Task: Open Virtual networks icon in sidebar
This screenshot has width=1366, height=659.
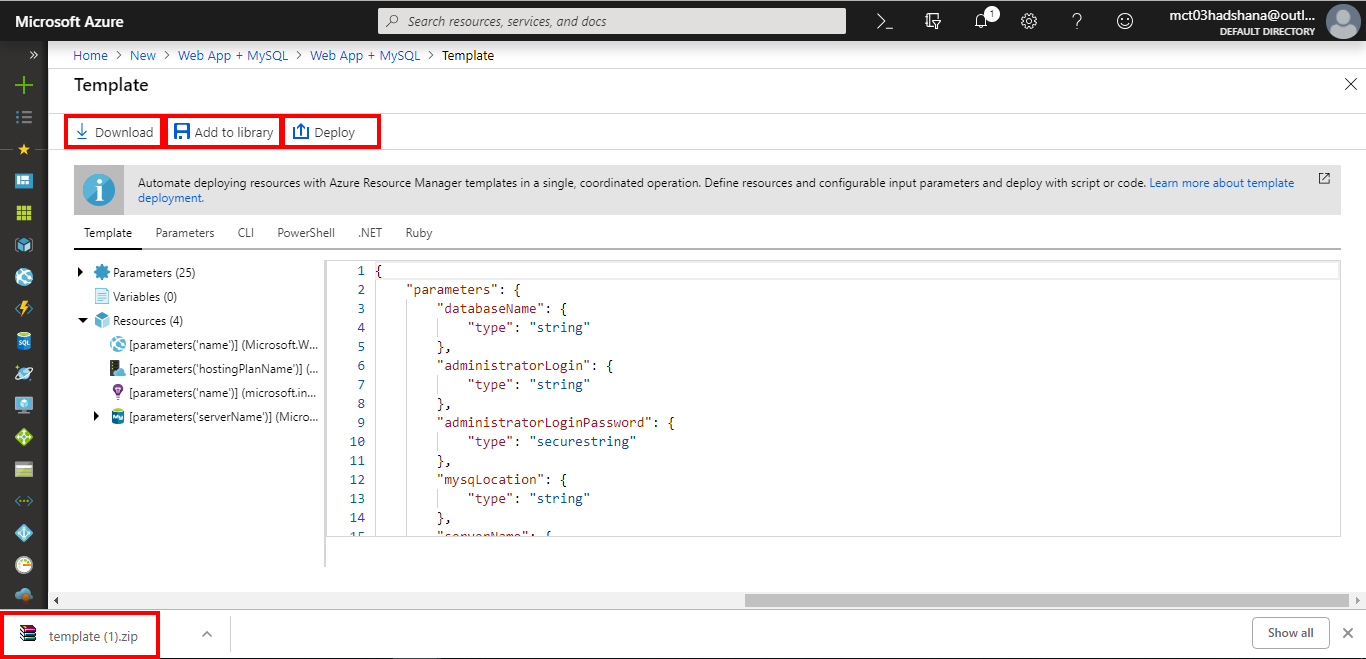Action: (x=24, y=501)
